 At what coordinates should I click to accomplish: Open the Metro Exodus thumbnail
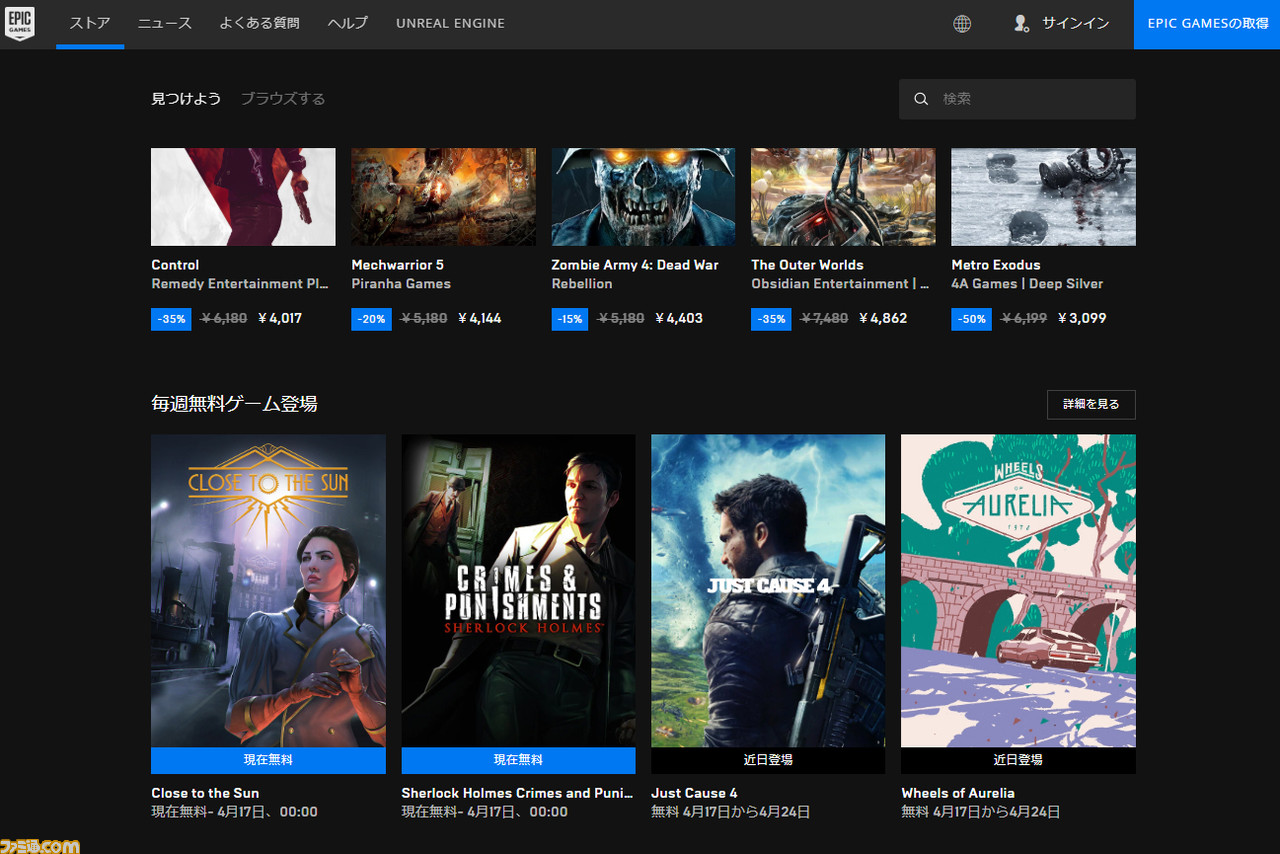(x=1043, y=197)
